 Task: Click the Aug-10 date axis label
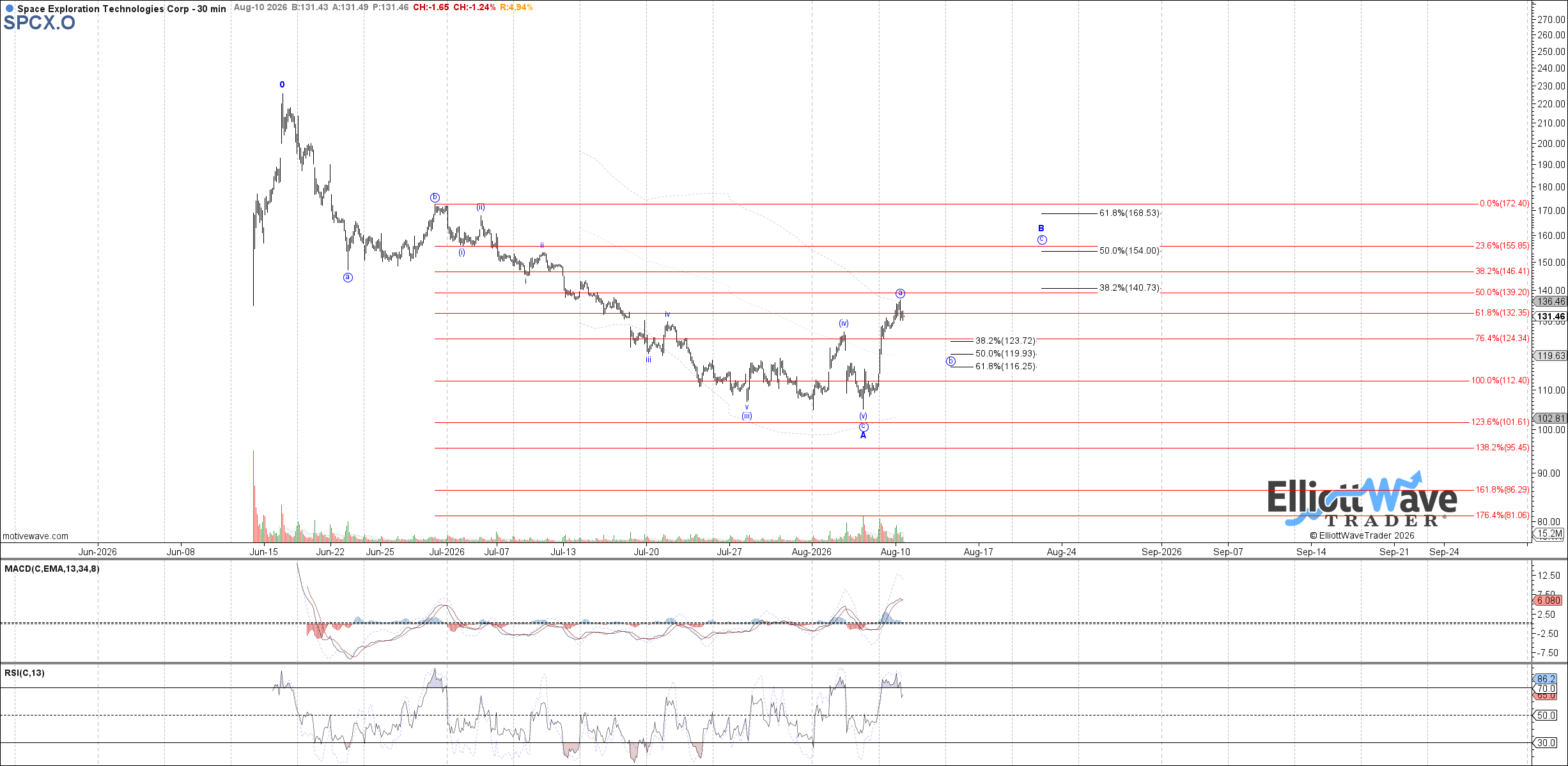pos(895,552)
